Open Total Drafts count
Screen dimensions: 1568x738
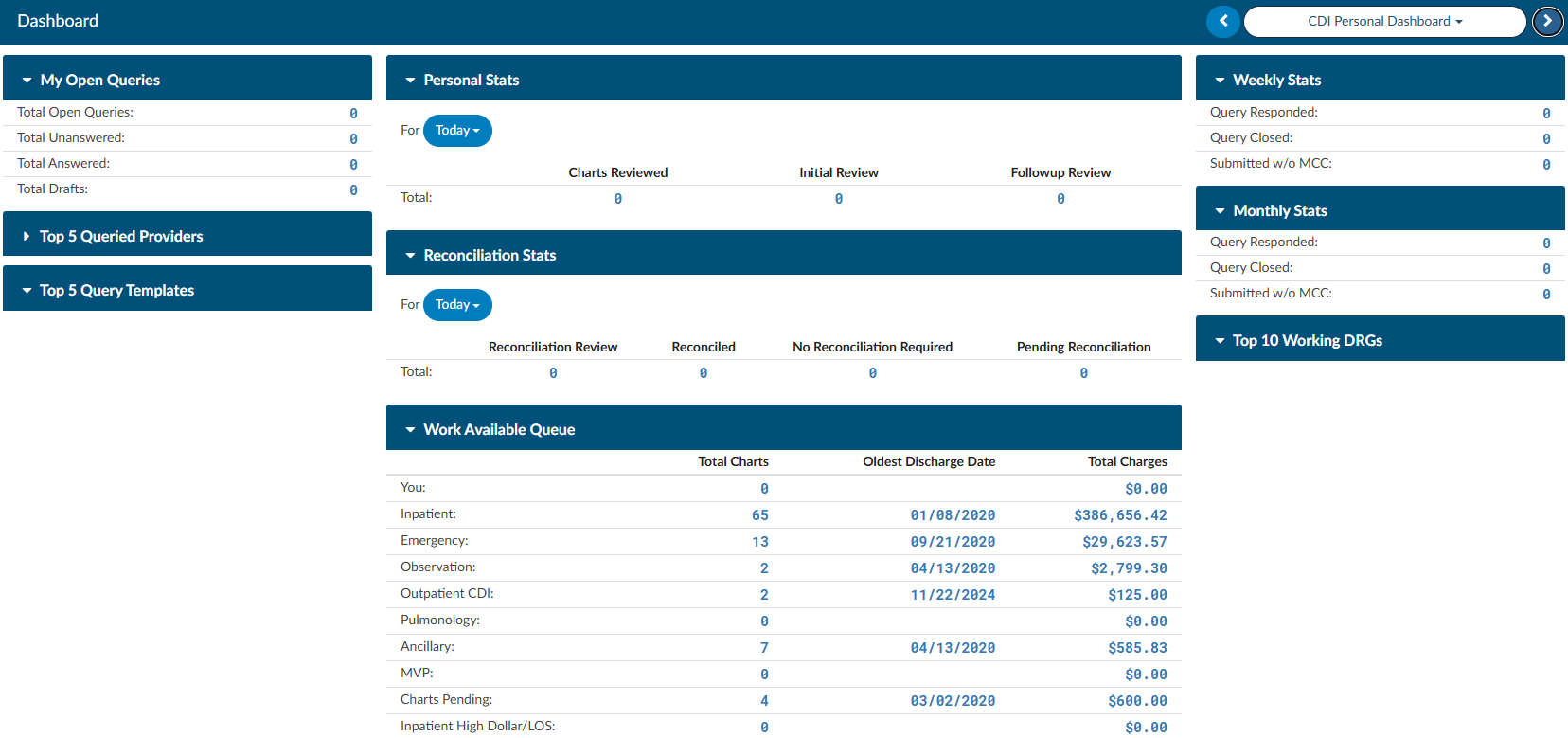tap(353, 189)
